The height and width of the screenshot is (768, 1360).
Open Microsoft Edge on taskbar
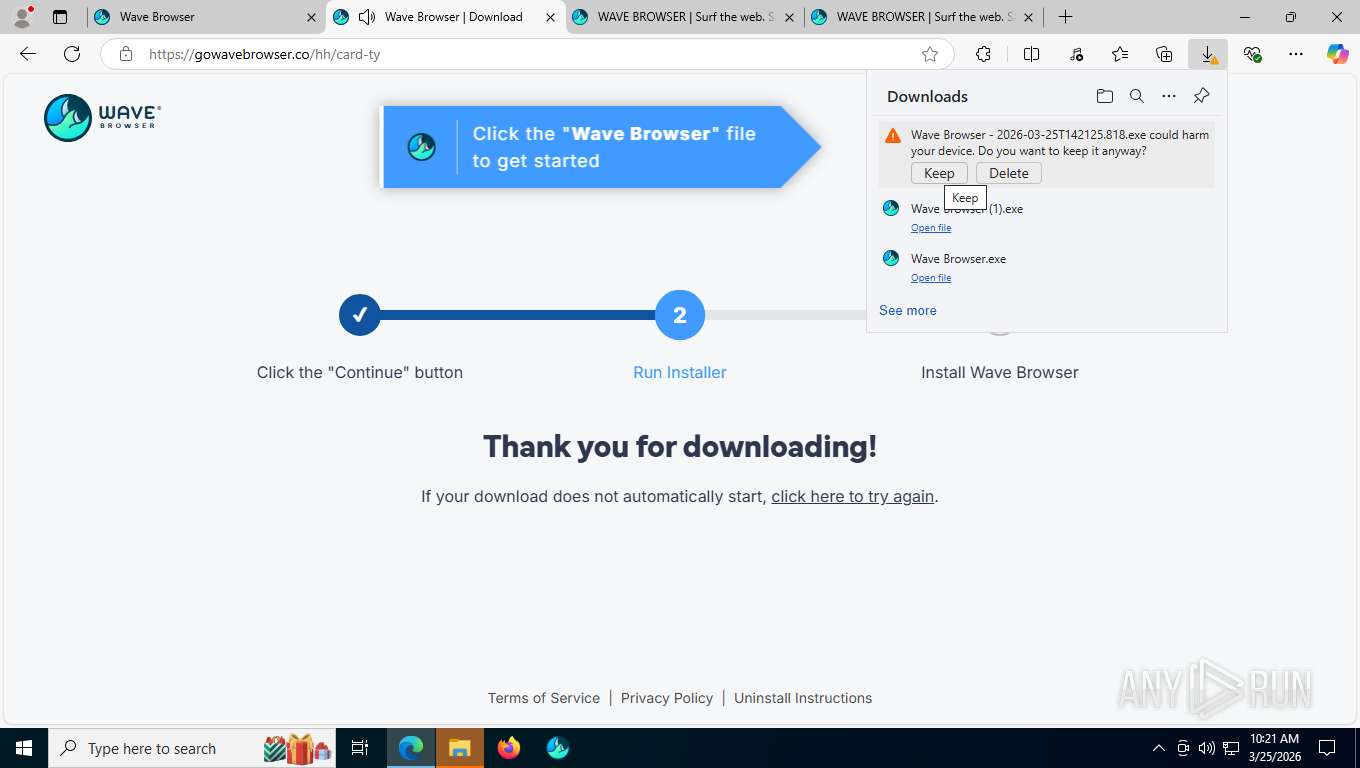pyautogui.click(x=411, y=748)
